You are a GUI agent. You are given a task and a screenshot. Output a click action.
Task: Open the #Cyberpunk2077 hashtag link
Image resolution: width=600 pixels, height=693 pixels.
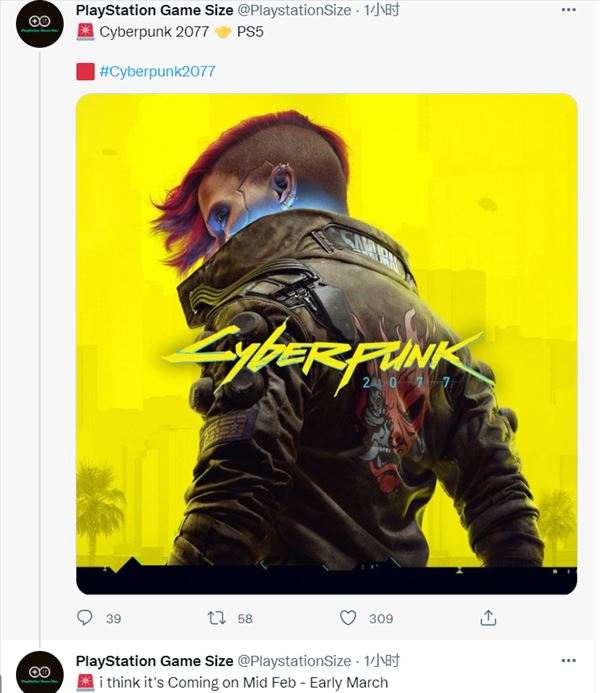click(x=157, y=71)
